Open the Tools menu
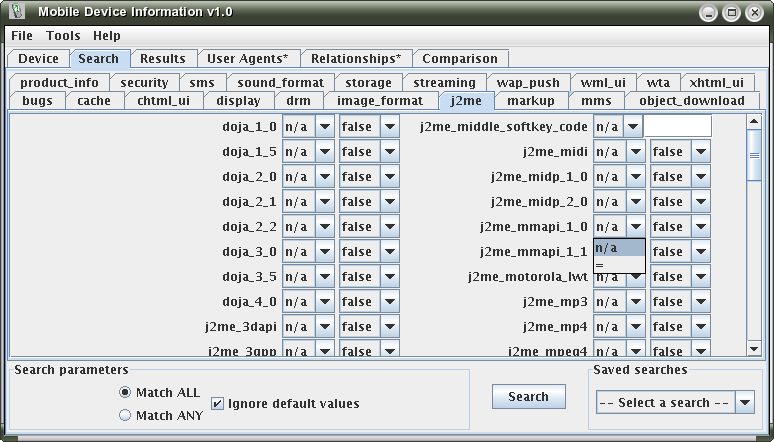 pos(63,35)
